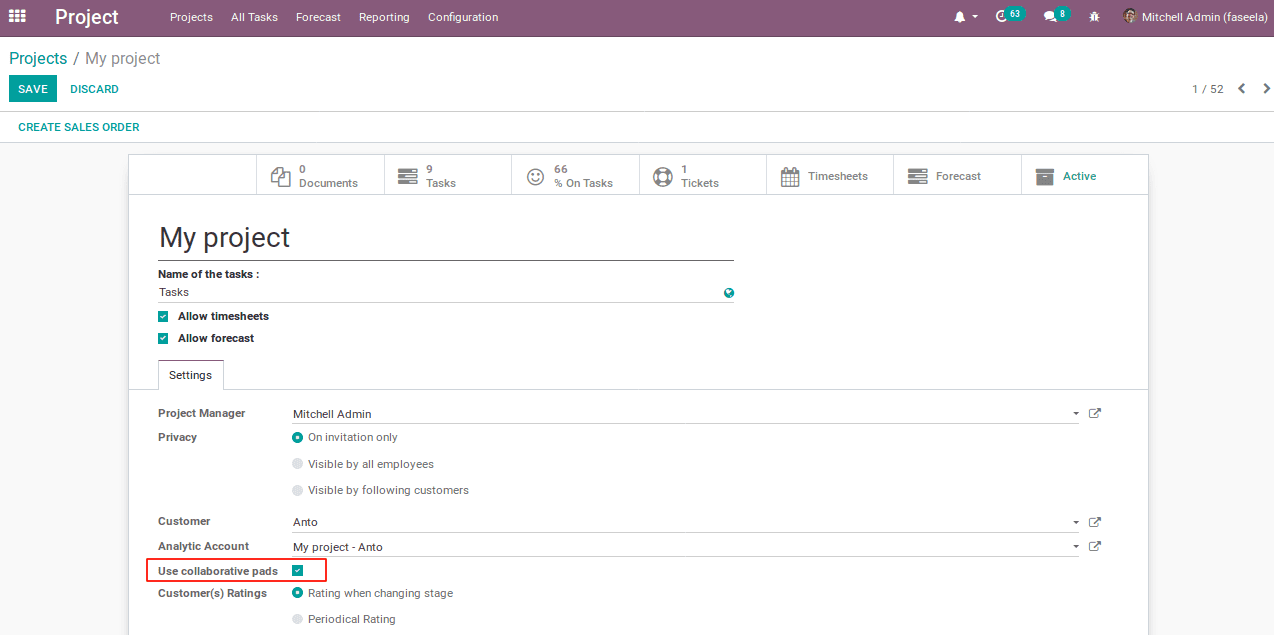The image size is (1274, 635).
Task: Open the apps grid menu icon
Action: tap(17, 17)
